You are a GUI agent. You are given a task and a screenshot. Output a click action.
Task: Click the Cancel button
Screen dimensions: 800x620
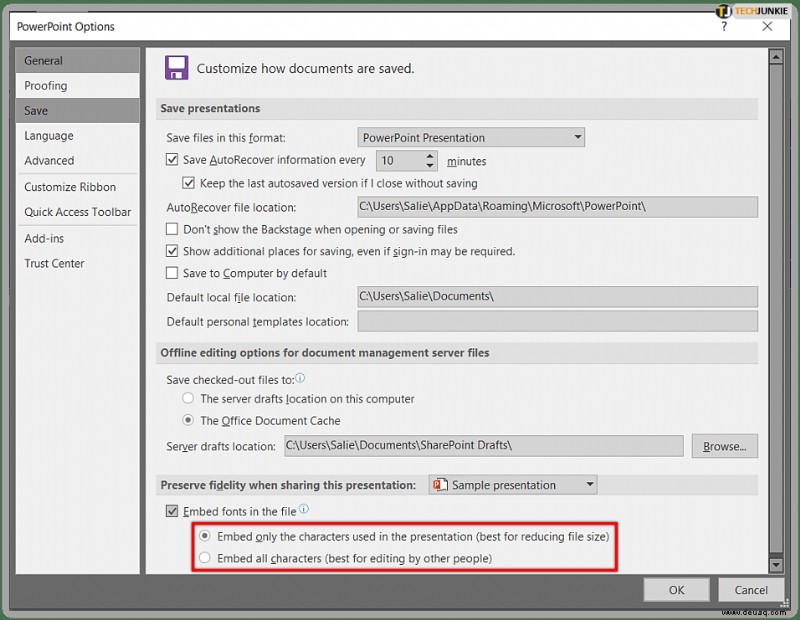[751, 590]
